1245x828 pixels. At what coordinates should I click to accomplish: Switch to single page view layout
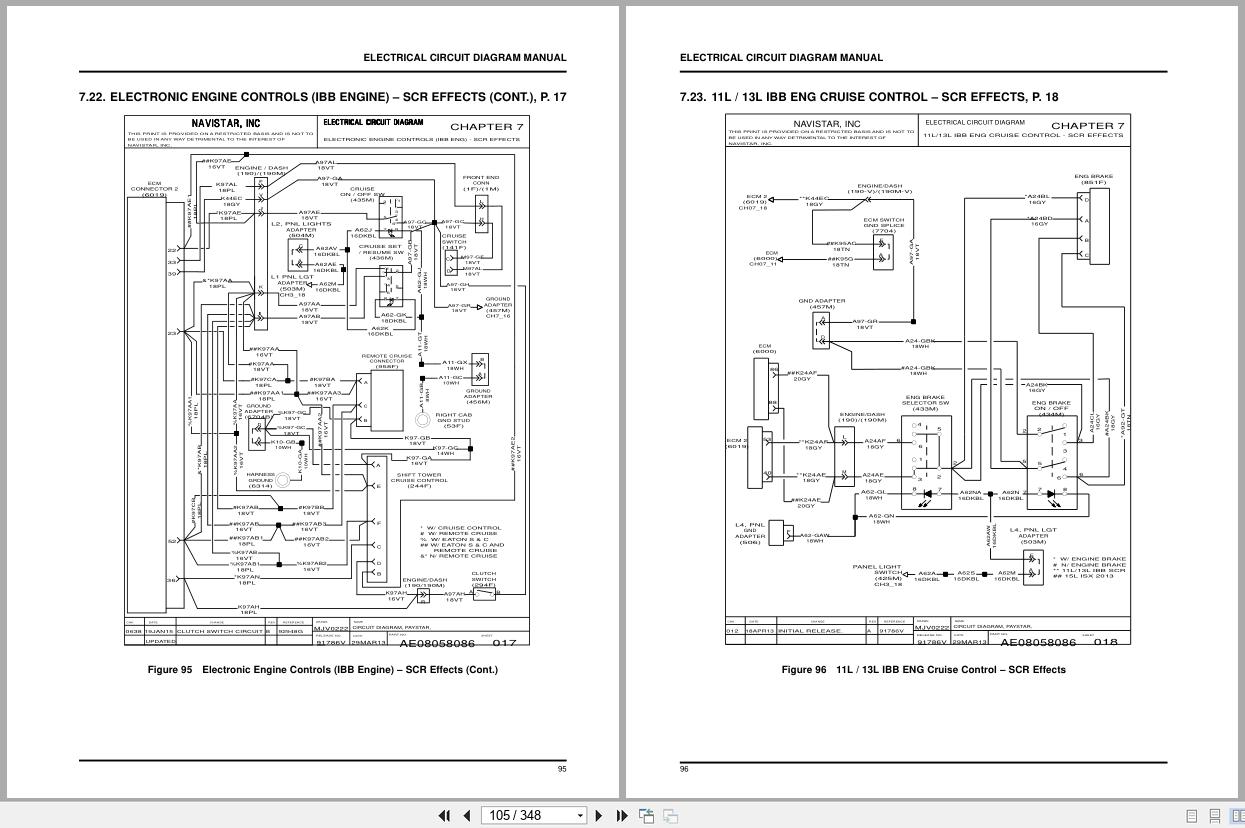(x=1192, y=816)
